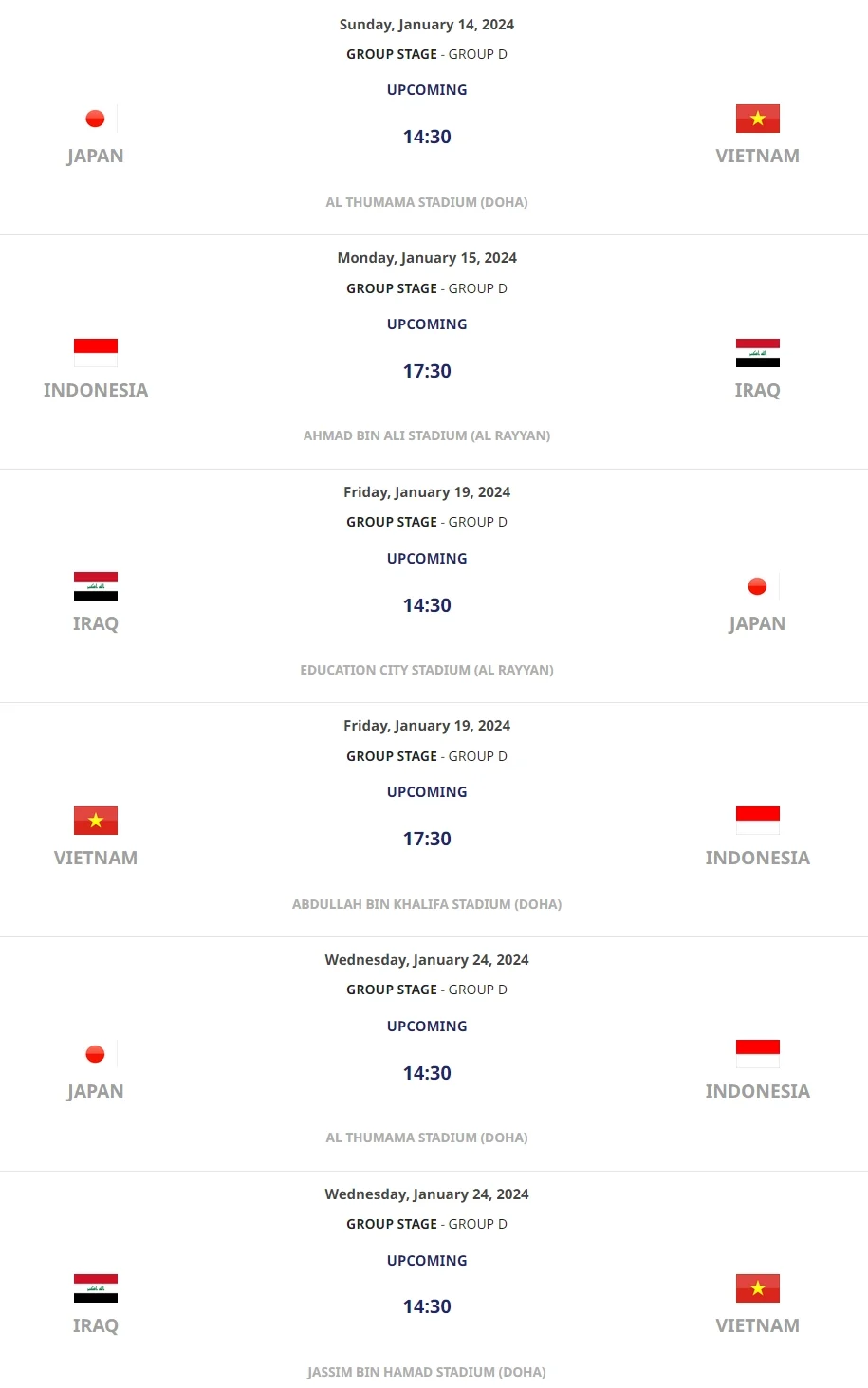The image size is (868, 1388).
Task: Click the Monday, January 15, 2024 date heading
Action: click(427, 258)
